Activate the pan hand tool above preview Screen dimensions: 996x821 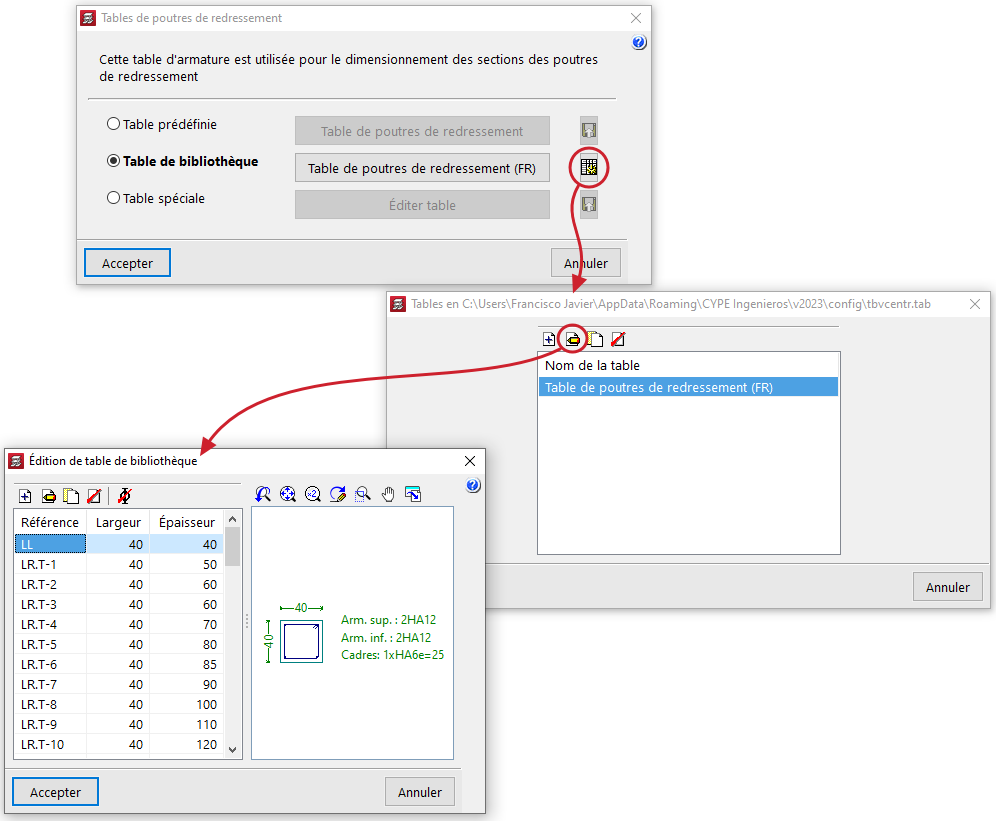tap(388, 493)
